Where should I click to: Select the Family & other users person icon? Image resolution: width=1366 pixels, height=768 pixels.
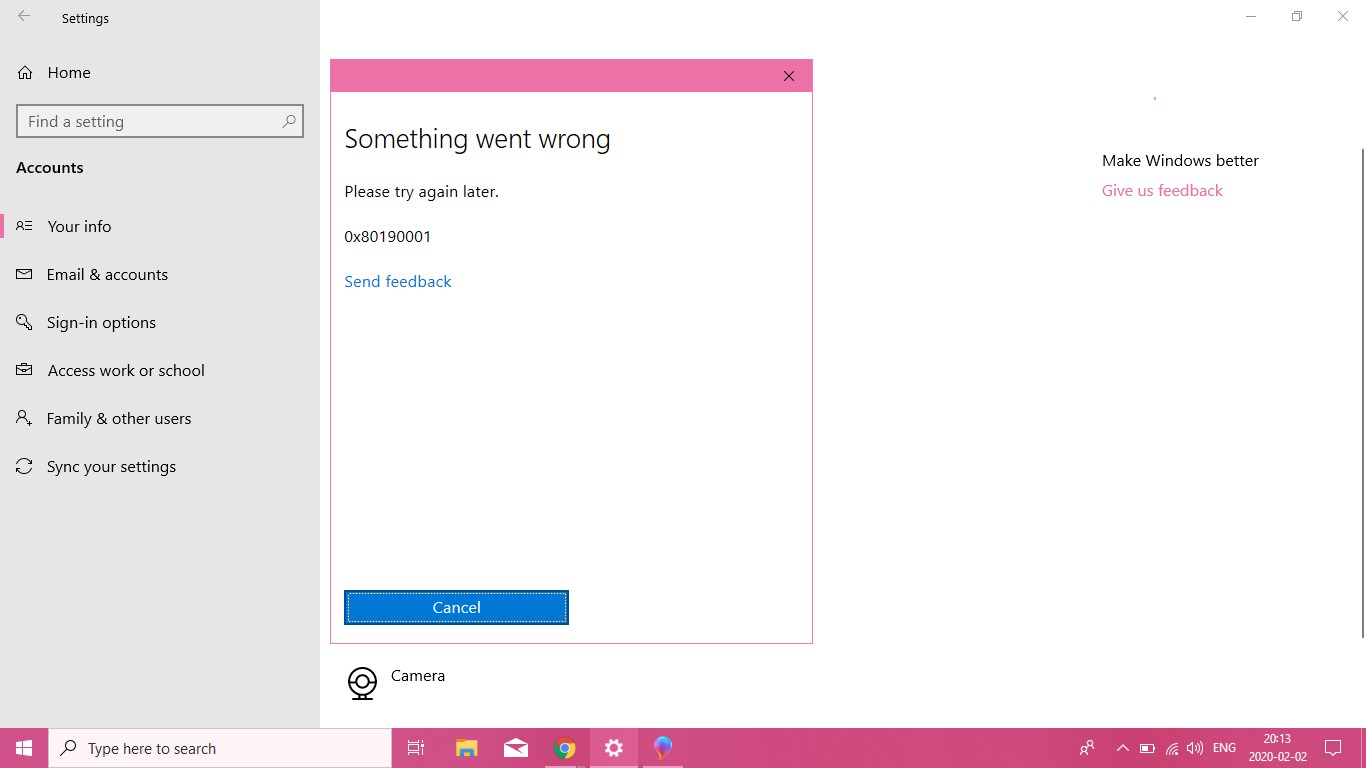coord(24,418)
